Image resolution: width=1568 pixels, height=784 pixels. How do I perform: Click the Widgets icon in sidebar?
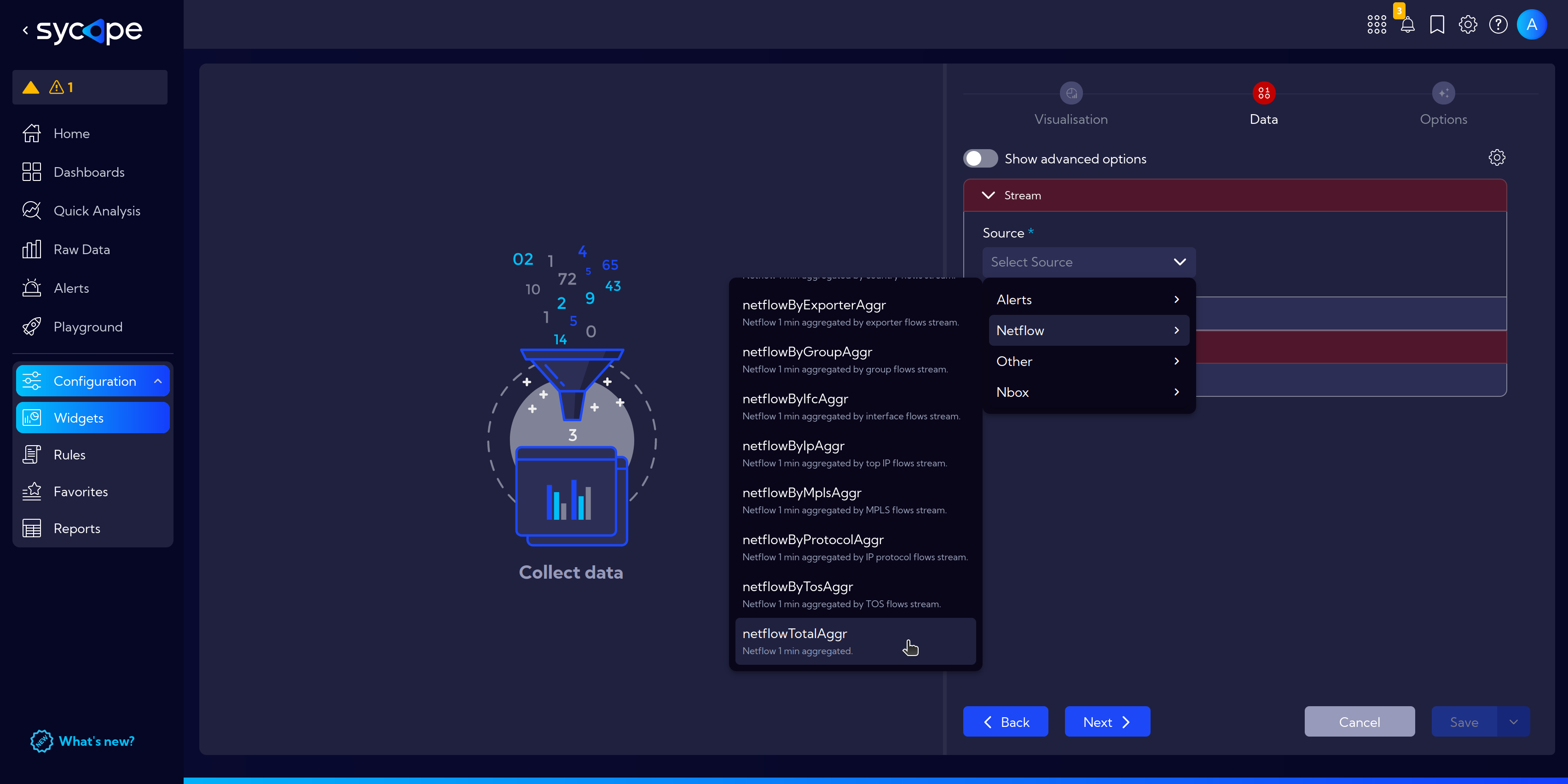pyautogui.click(x=32, y=418)
